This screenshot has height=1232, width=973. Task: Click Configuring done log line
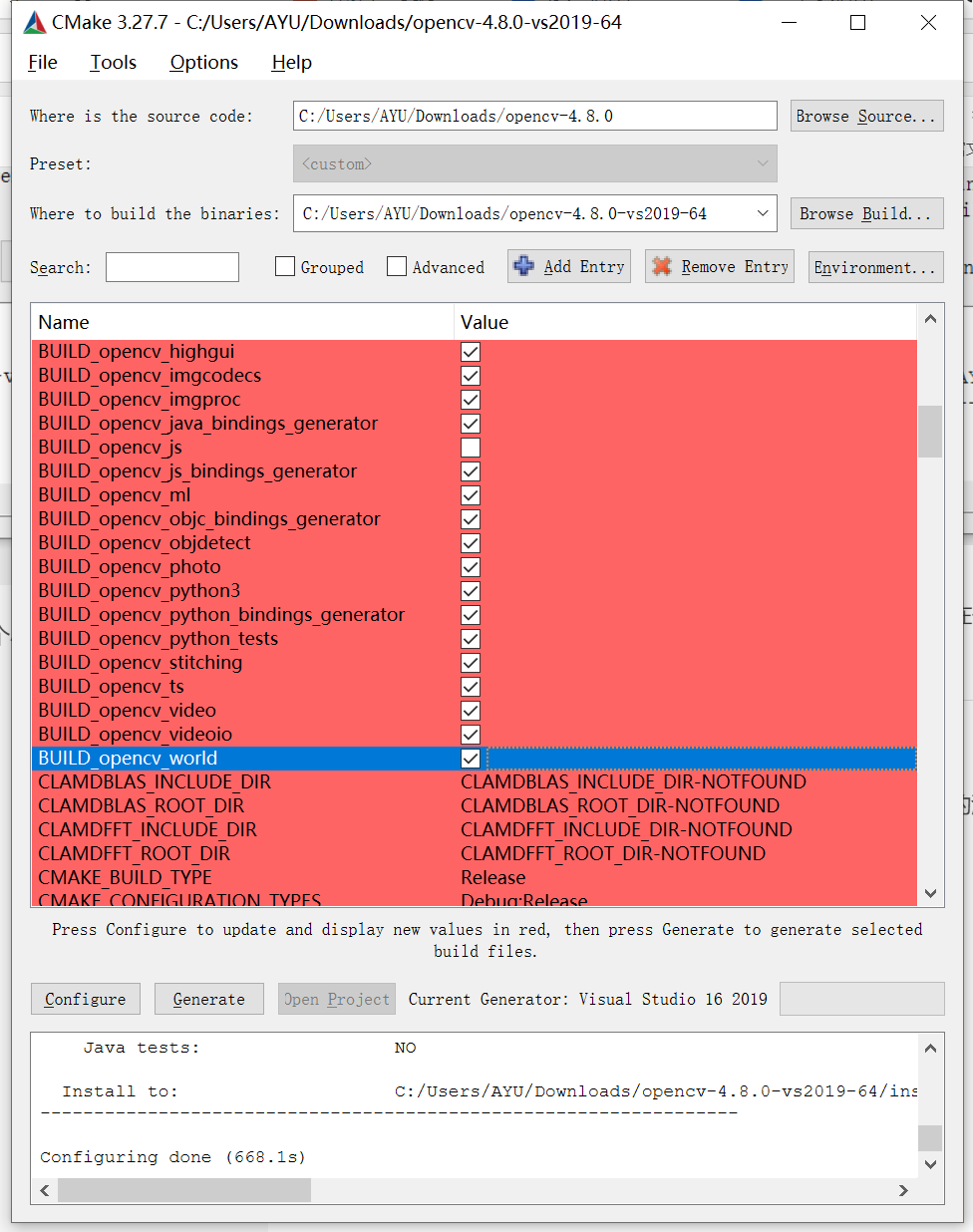172,1157
